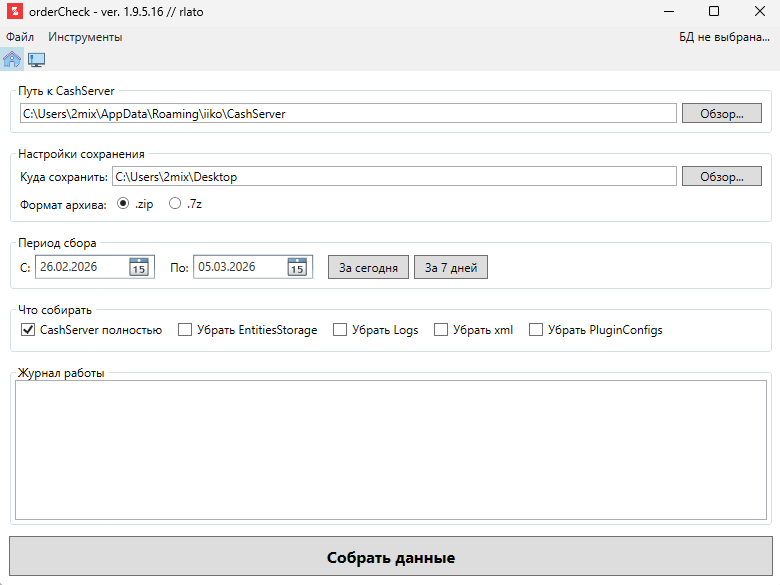Click Обзор next to save location
The width and height of the screenshot is (780, 585).
tap(722, 177)
